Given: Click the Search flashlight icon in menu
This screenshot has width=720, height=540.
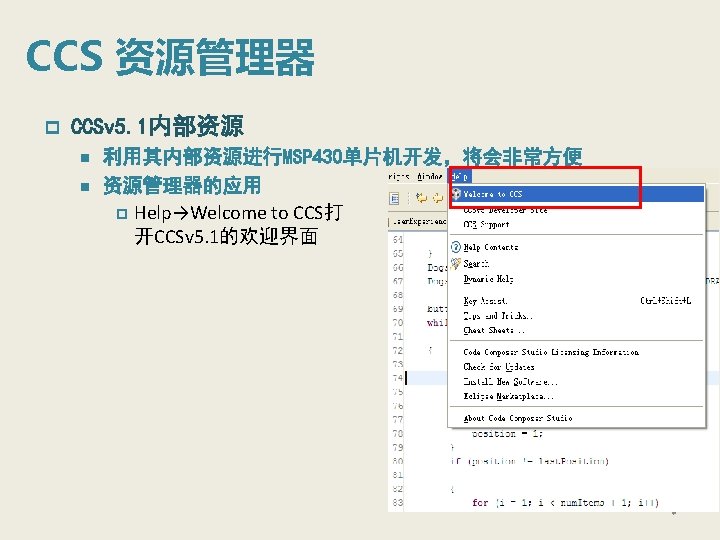Looking at the screenshot, I should click(456, 263).
